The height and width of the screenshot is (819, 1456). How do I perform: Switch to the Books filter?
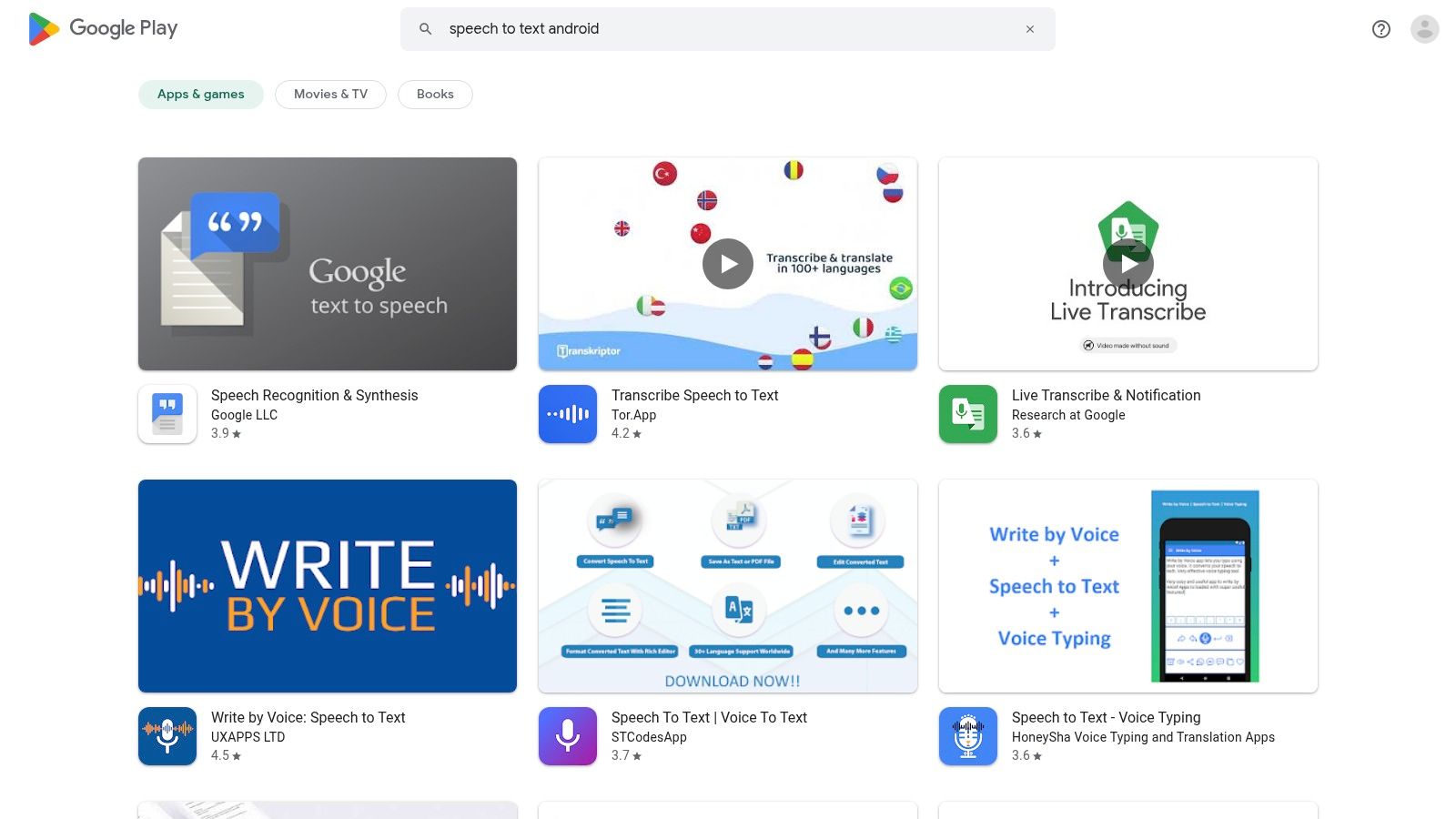(435, 95)
